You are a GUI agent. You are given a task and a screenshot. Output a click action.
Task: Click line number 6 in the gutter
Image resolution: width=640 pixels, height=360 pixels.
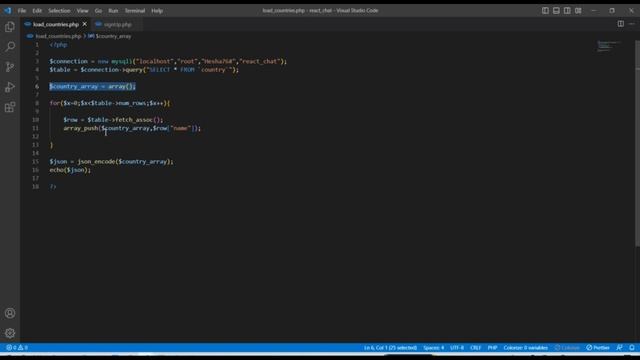point(37,87)
